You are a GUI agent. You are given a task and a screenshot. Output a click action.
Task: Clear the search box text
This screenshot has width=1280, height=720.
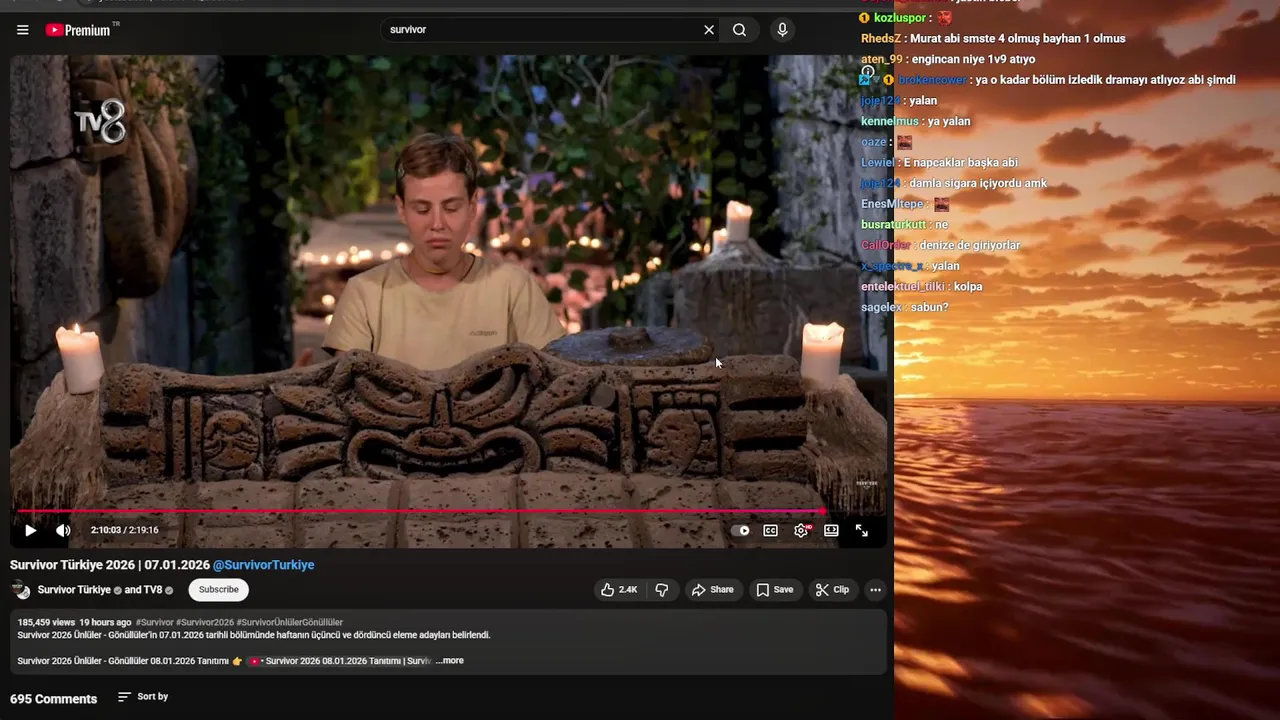pyautogui.click(x=709, y=30)
